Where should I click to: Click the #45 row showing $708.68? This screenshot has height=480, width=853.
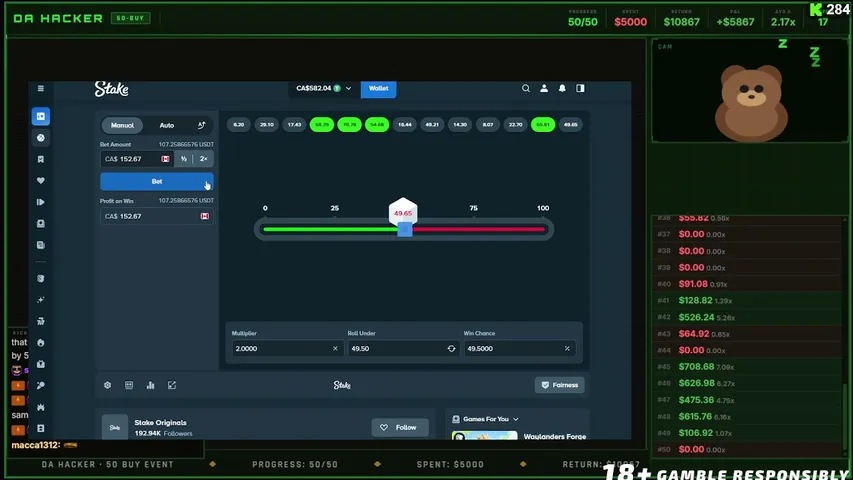coord(747,367)
